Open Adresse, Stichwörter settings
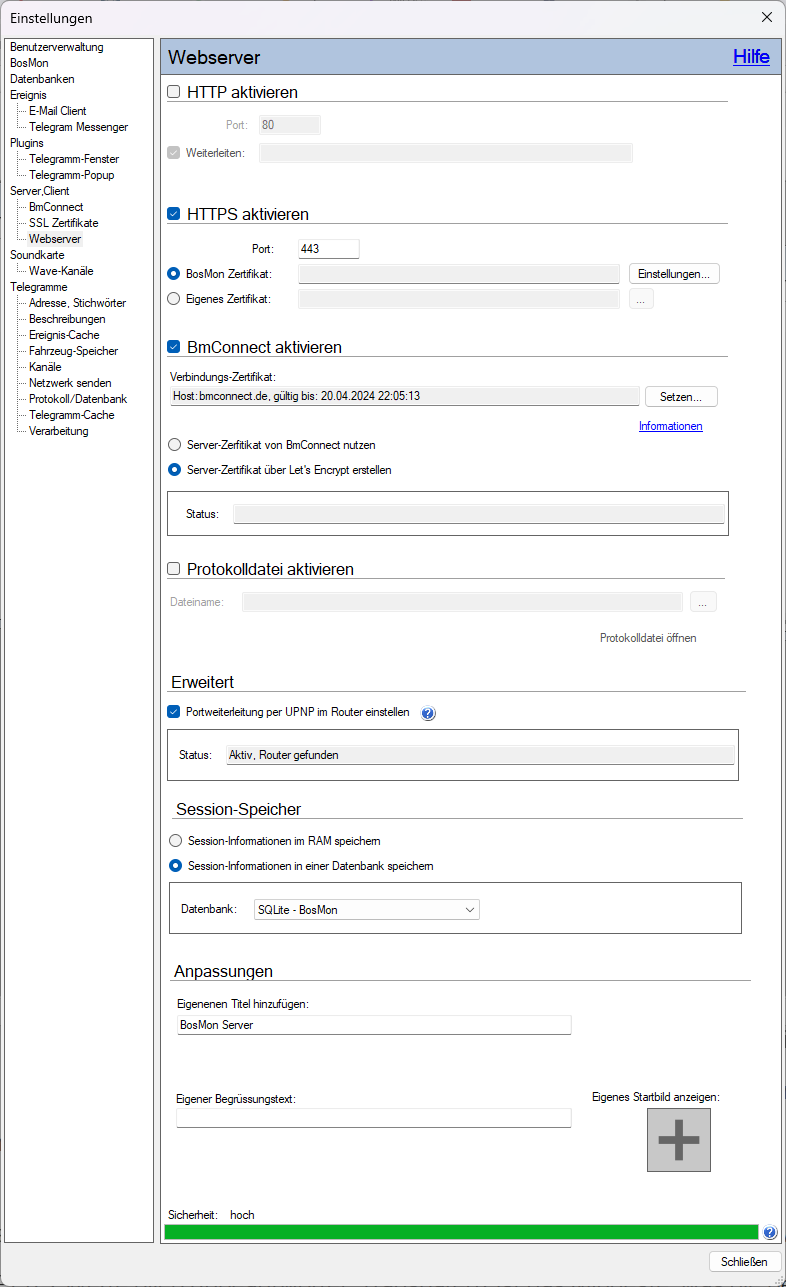 (x=78, y=303)
